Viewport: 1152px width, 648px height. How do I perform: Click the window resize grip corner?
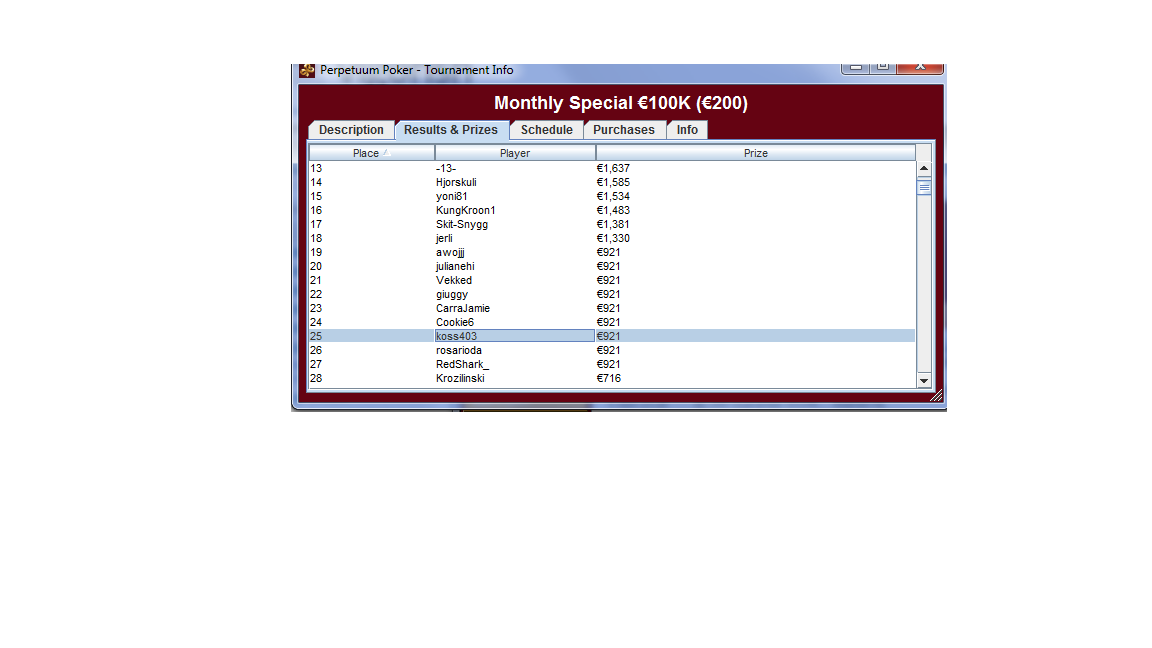pos(936,396)
